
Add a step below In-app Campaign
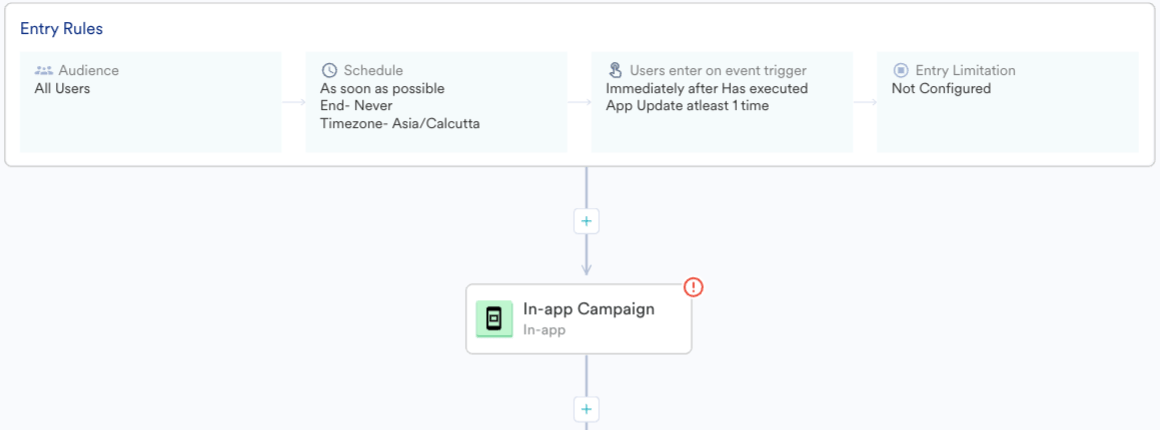586,409
